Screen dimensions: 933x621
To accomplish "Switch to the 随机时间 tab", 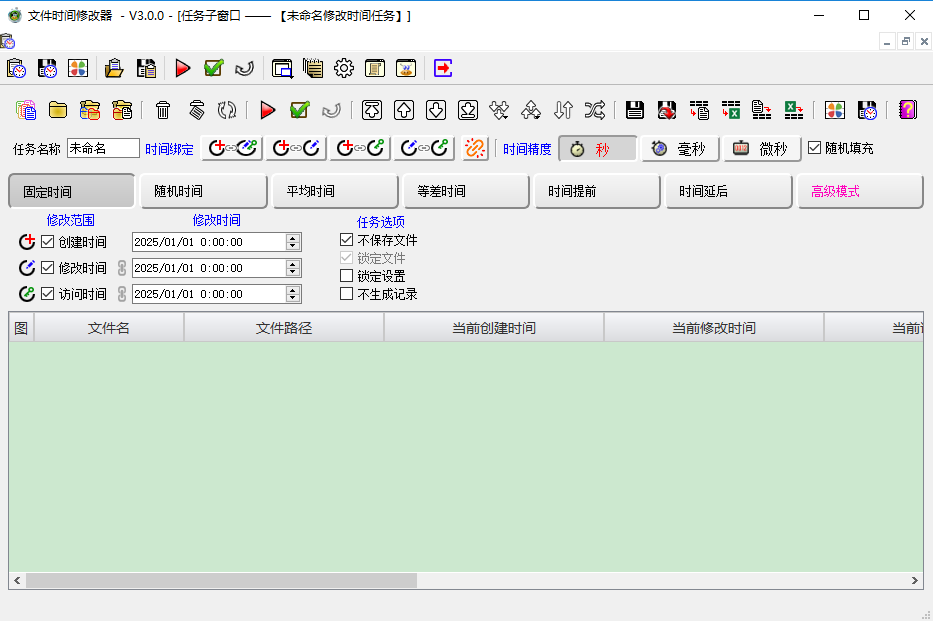I will point(203,190).
